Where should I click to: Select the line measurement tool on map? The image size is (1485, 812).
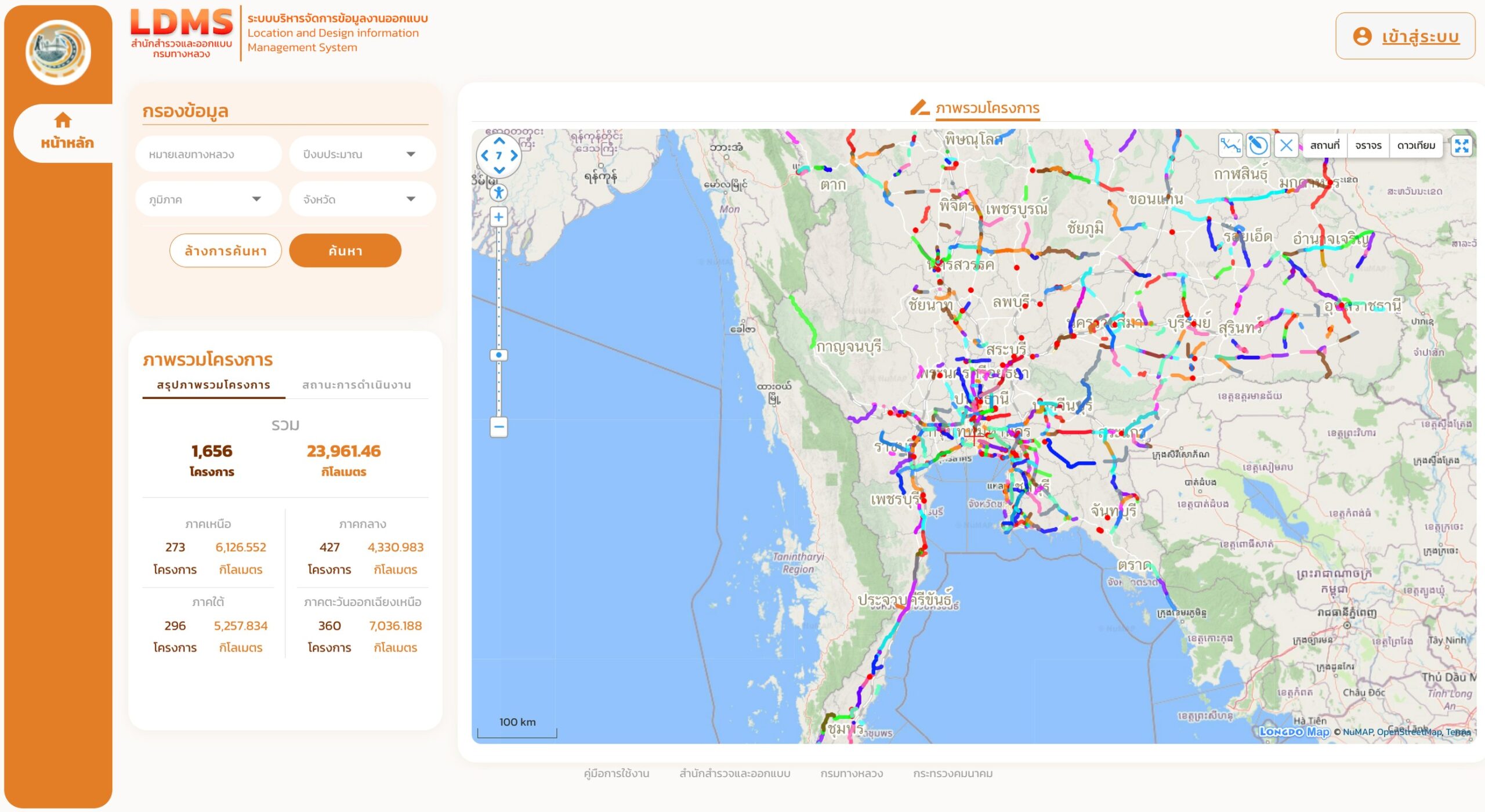point(1230,145)
